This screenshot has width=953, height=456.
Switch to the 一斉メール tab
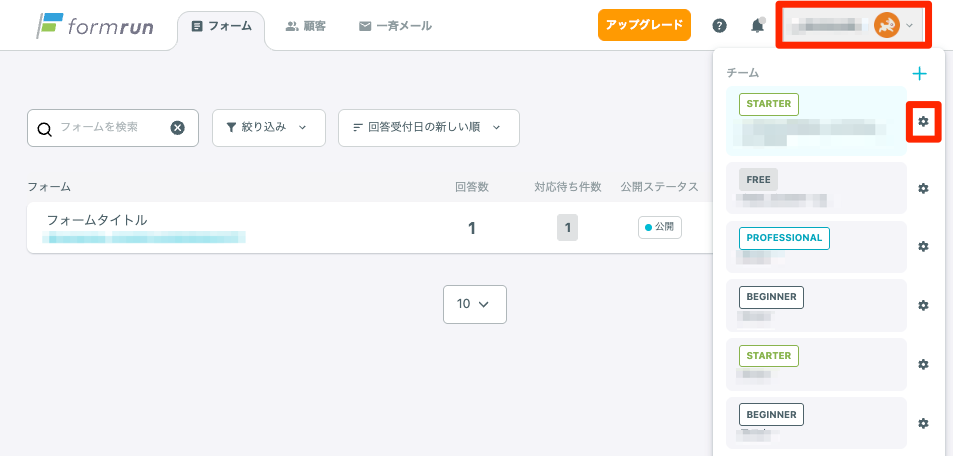tap(395, 26)
